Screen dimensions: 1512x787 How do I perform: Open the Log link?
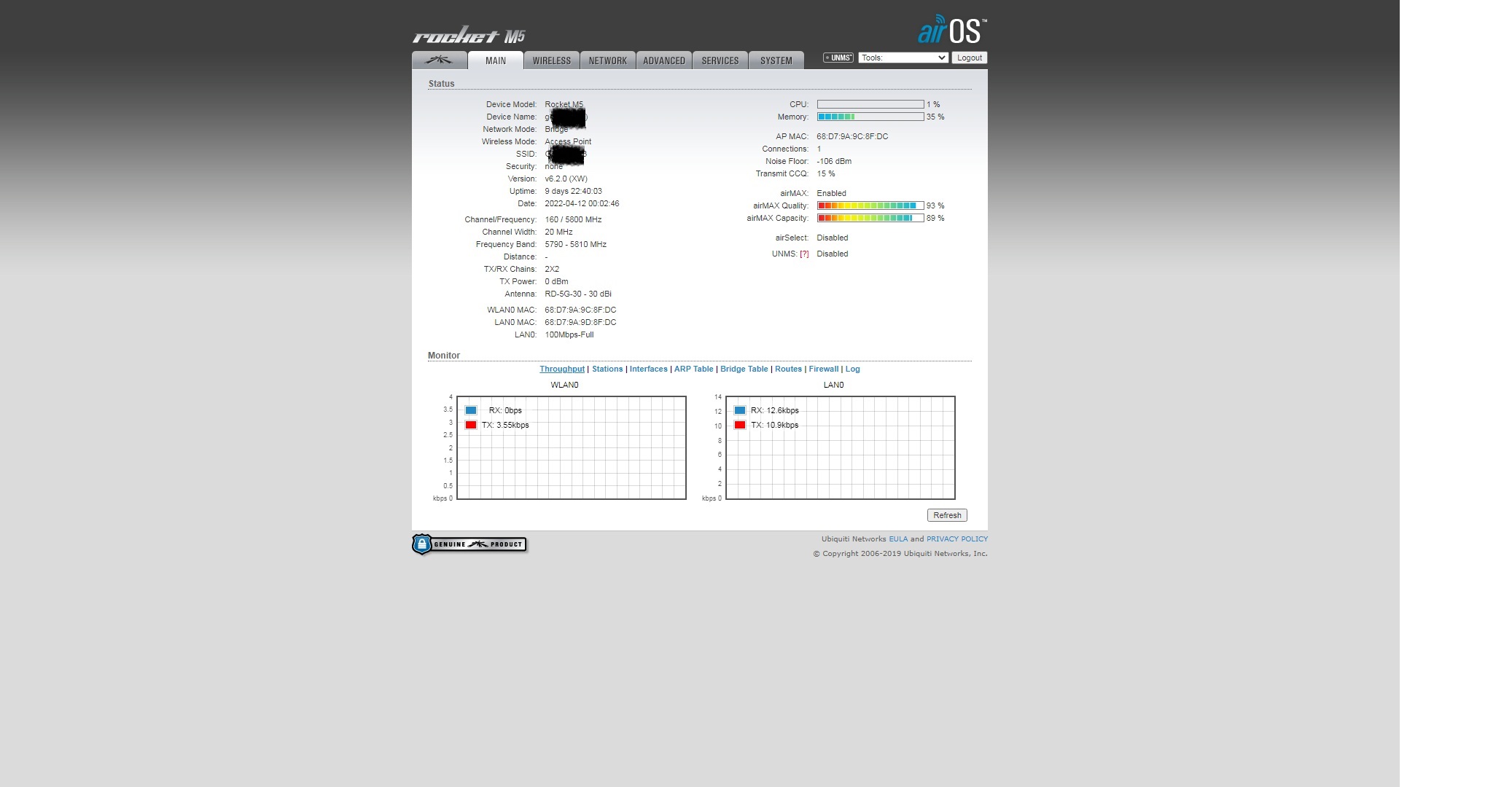tap(853, 369)
